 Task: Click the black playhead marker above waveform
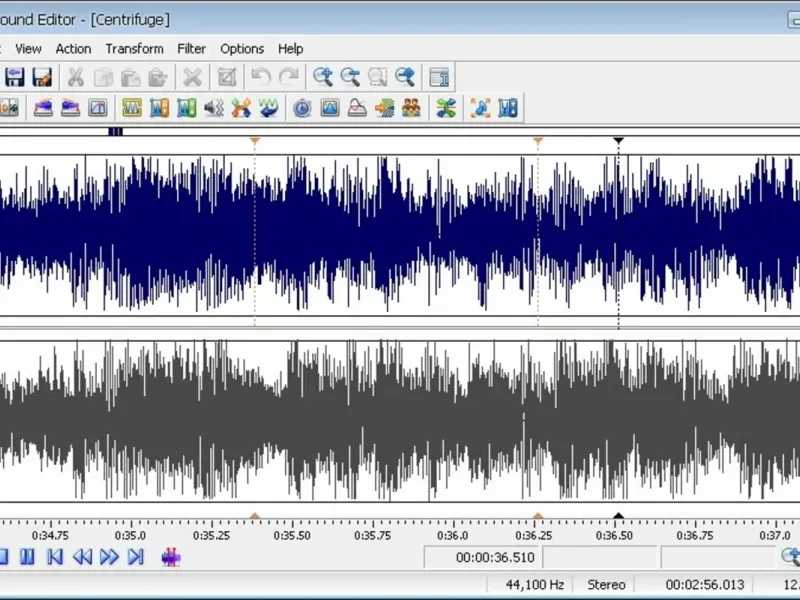(x=618, y=141)
